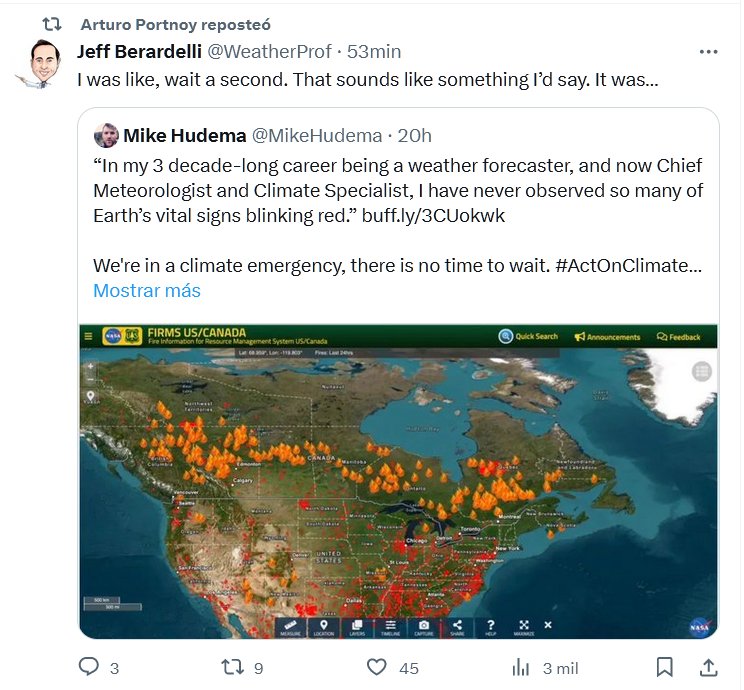
Task: Share the tweet via upload icon
Action: [707, 667]
